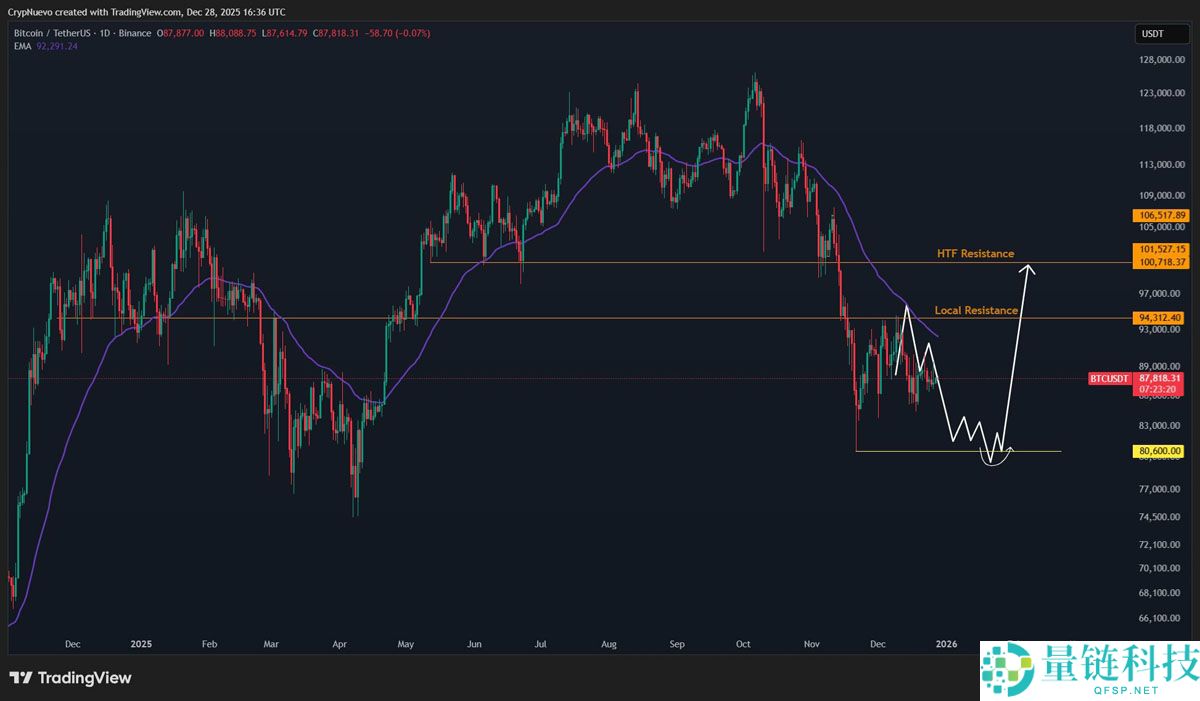
Task: Select the USDT currency box
Action: [x=1153, y=34]
